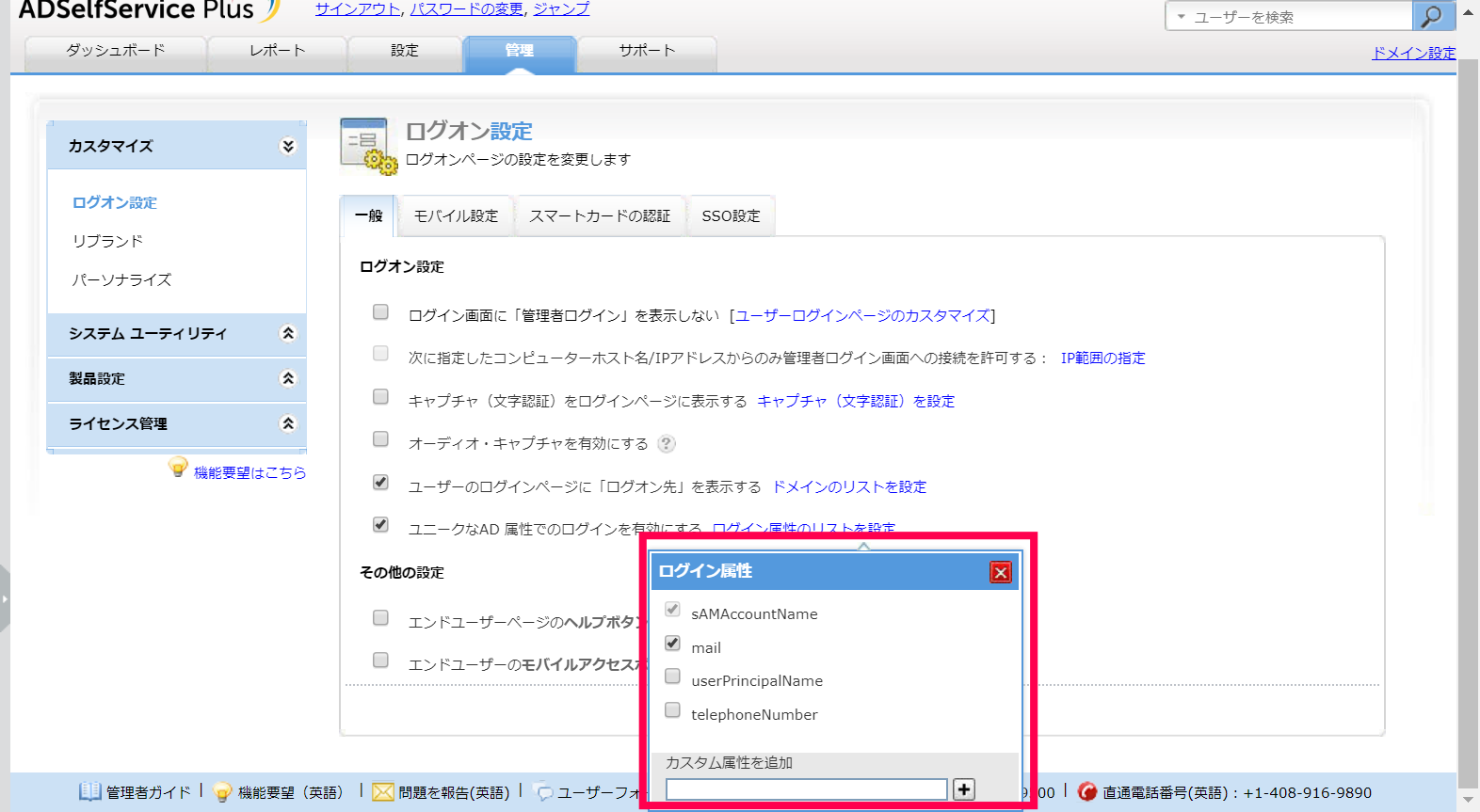This screenshot has height=812, width=1480.
Task: Toggle 「管理者ログイン」を表示しない checkbox
Action: pos(380,312)
